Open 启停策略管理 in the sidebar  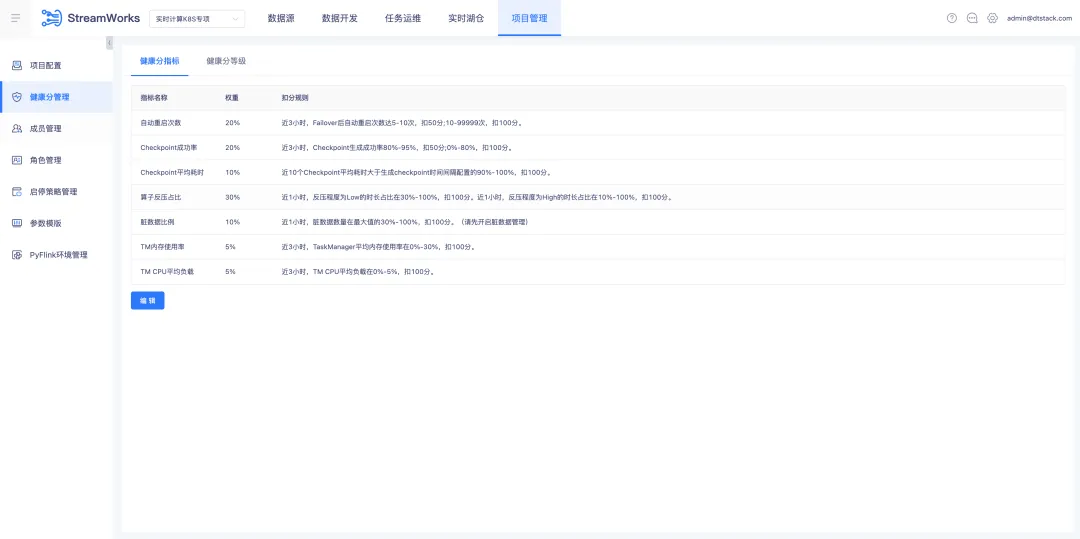tap(56, 192)
